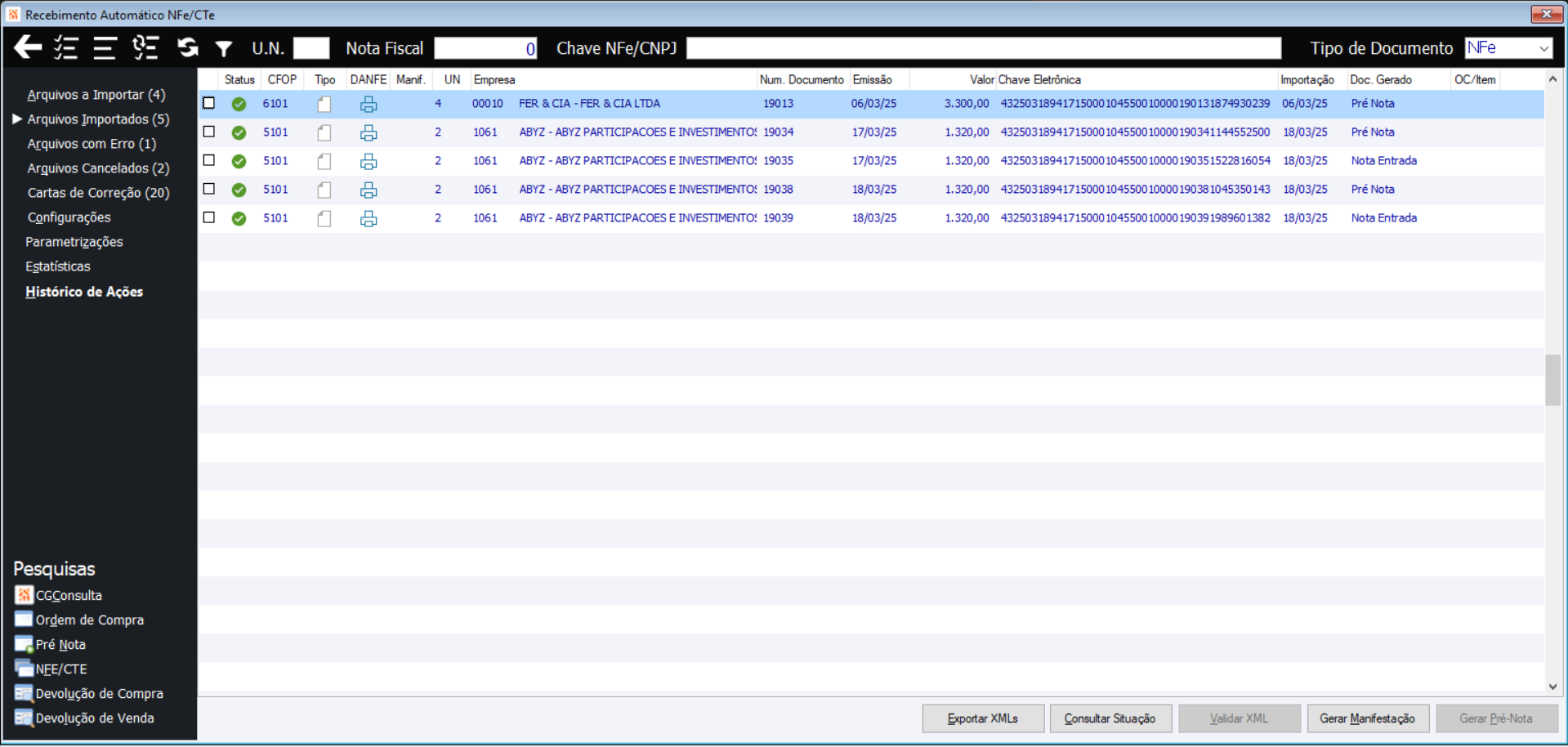The height and width of the screenshot is (747, 1568).
Task: Select Arquivos a Importar (4)
Action: 96,95
